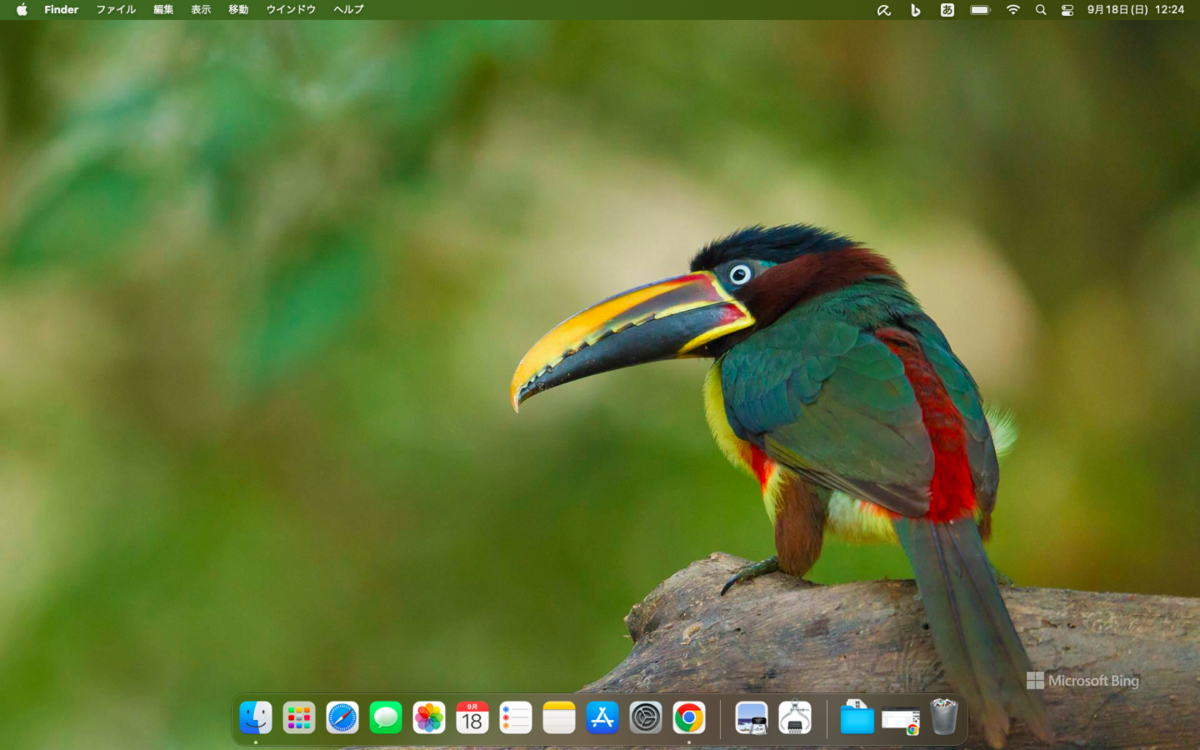
Task: Launch Google Chrome
Action: tap(688, 717)
